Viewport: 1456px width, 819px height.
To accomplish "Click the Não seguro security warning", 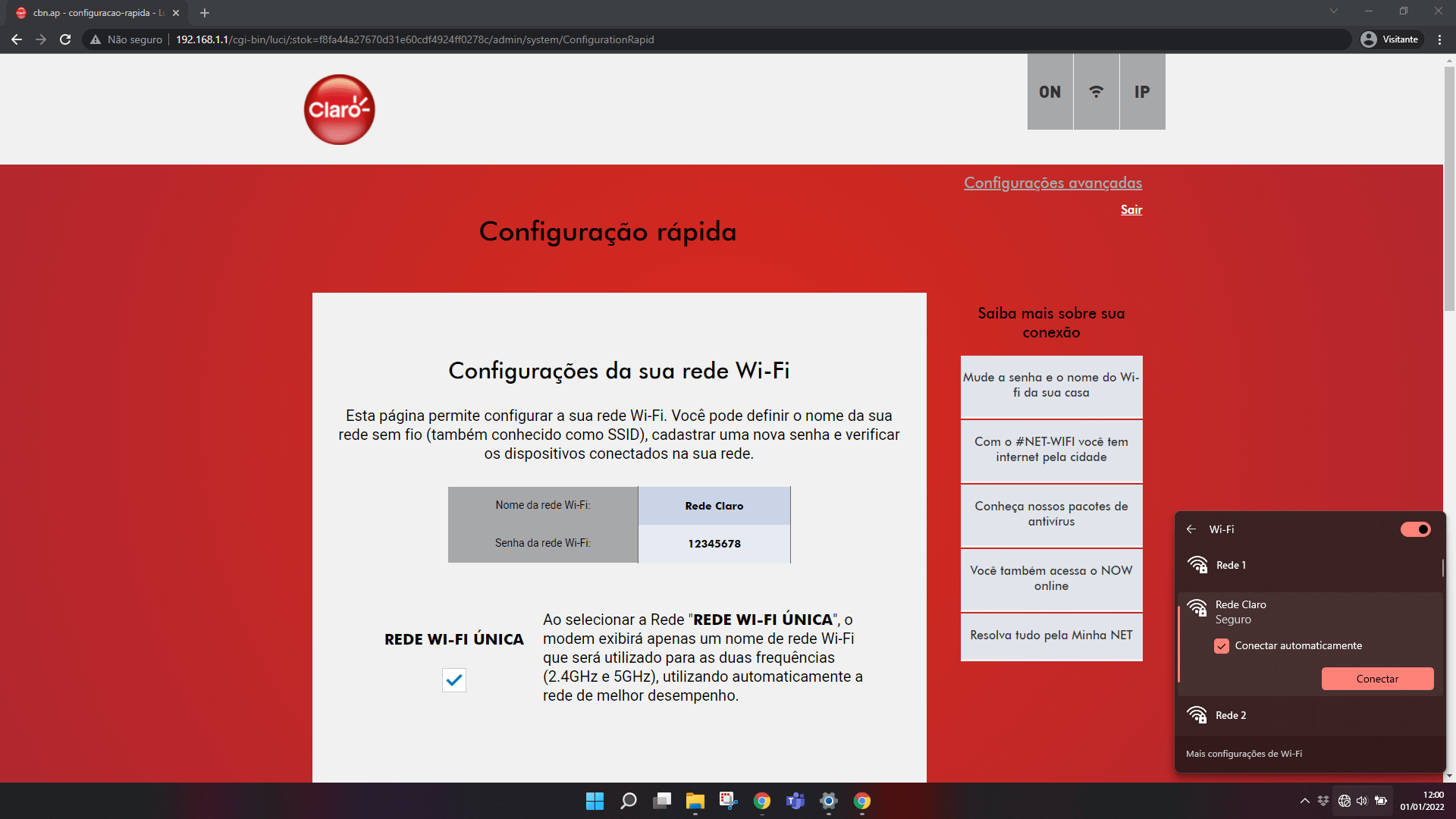I will pos(126,39).
